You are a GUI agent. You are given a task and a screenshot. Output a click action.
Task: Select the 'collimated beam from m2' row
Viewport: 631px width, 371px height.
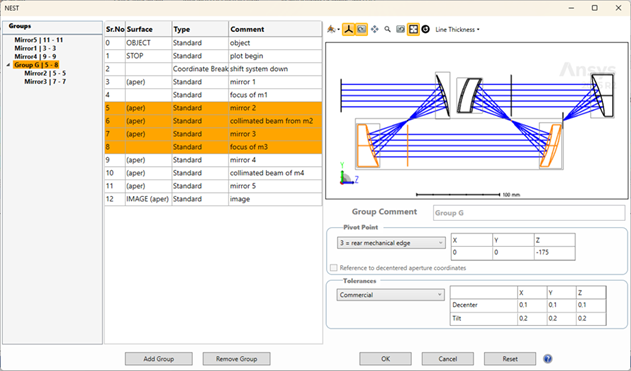(213, 121)
